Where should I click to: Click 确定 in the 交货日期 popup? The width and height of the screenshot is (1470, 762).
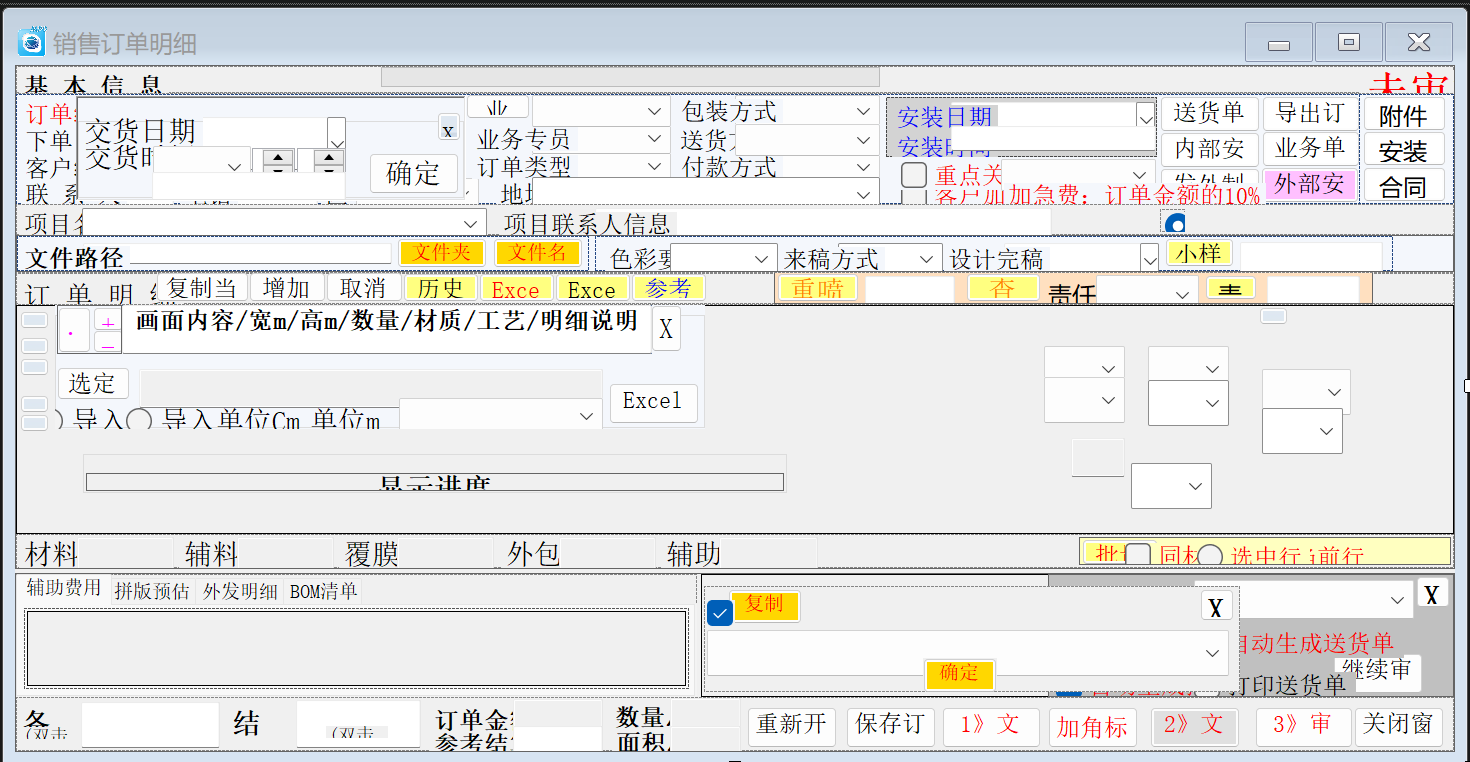click(x=413, y=174)
